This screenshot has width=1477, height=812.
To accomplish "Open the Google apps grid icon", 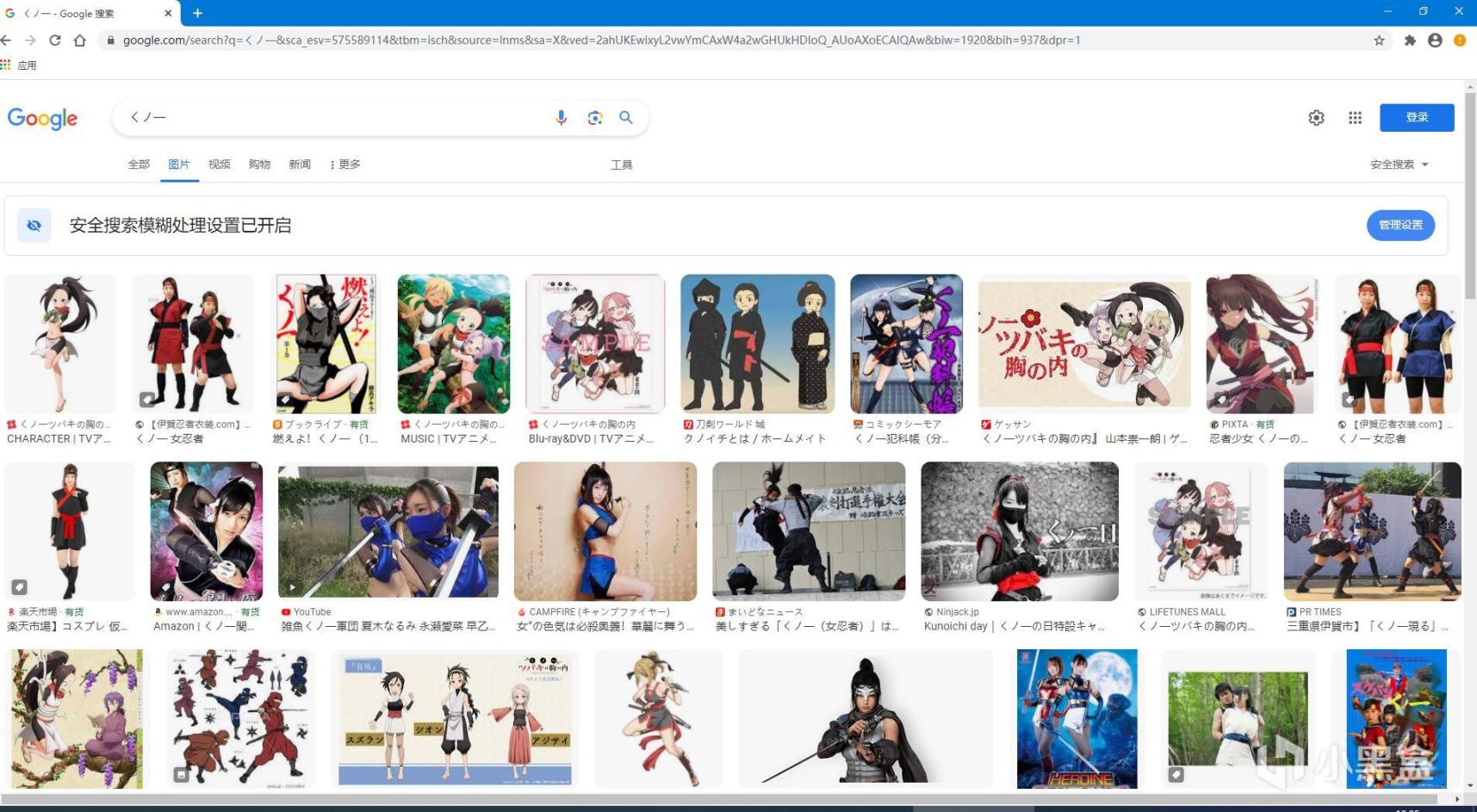I will point(1355,118).
